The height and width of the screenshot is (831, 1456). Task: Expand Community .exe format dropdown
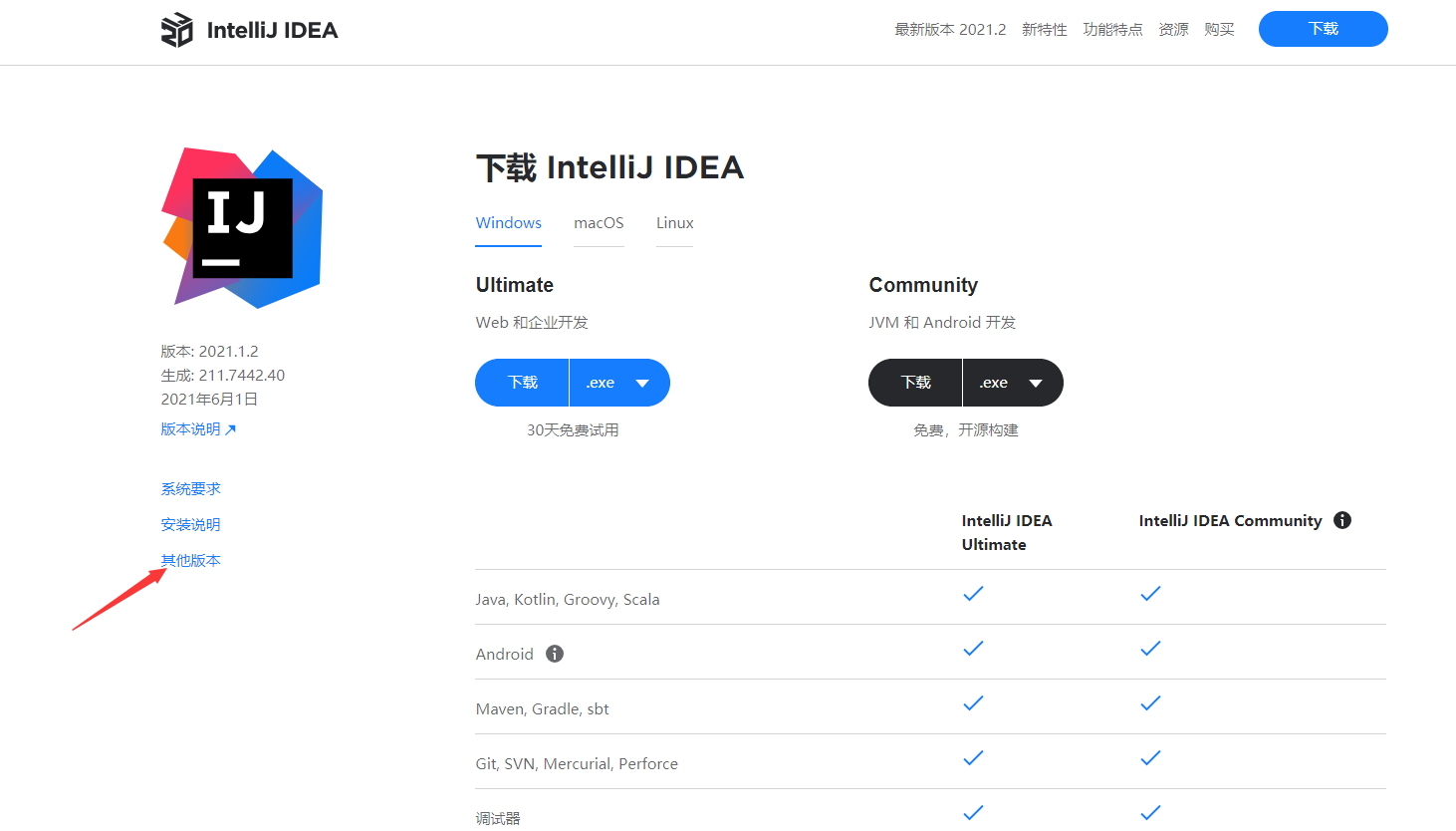click(1013, 383)
